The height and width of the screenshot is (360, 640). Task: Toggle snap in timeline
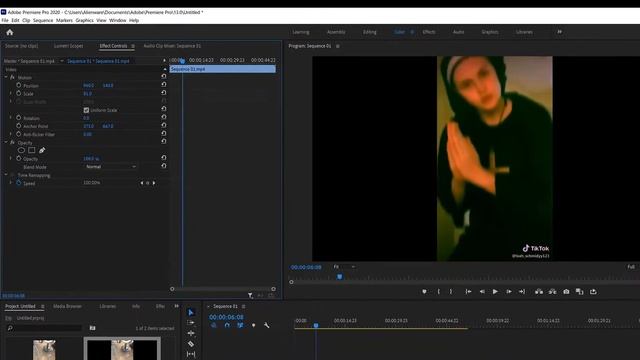tap(227, 325)
